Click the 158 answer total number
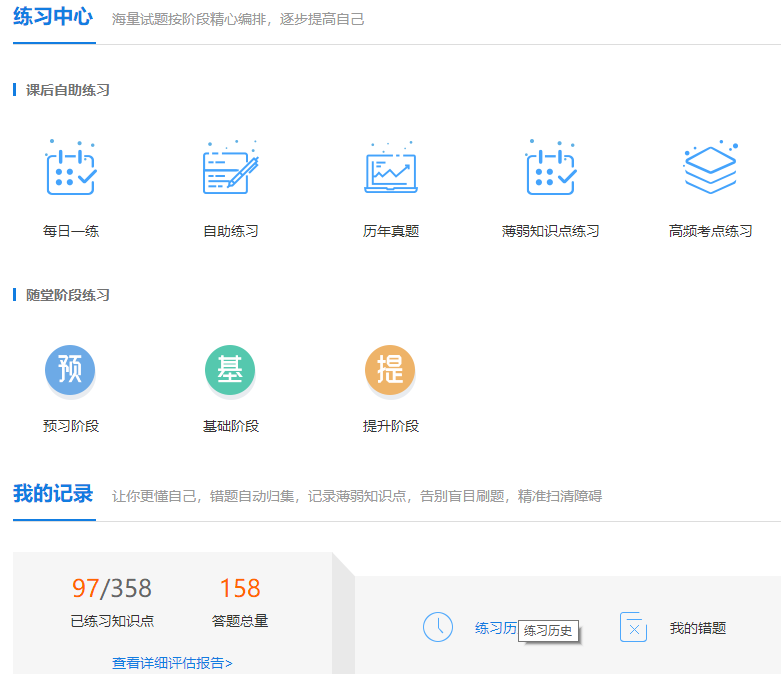 click(240, 588)
